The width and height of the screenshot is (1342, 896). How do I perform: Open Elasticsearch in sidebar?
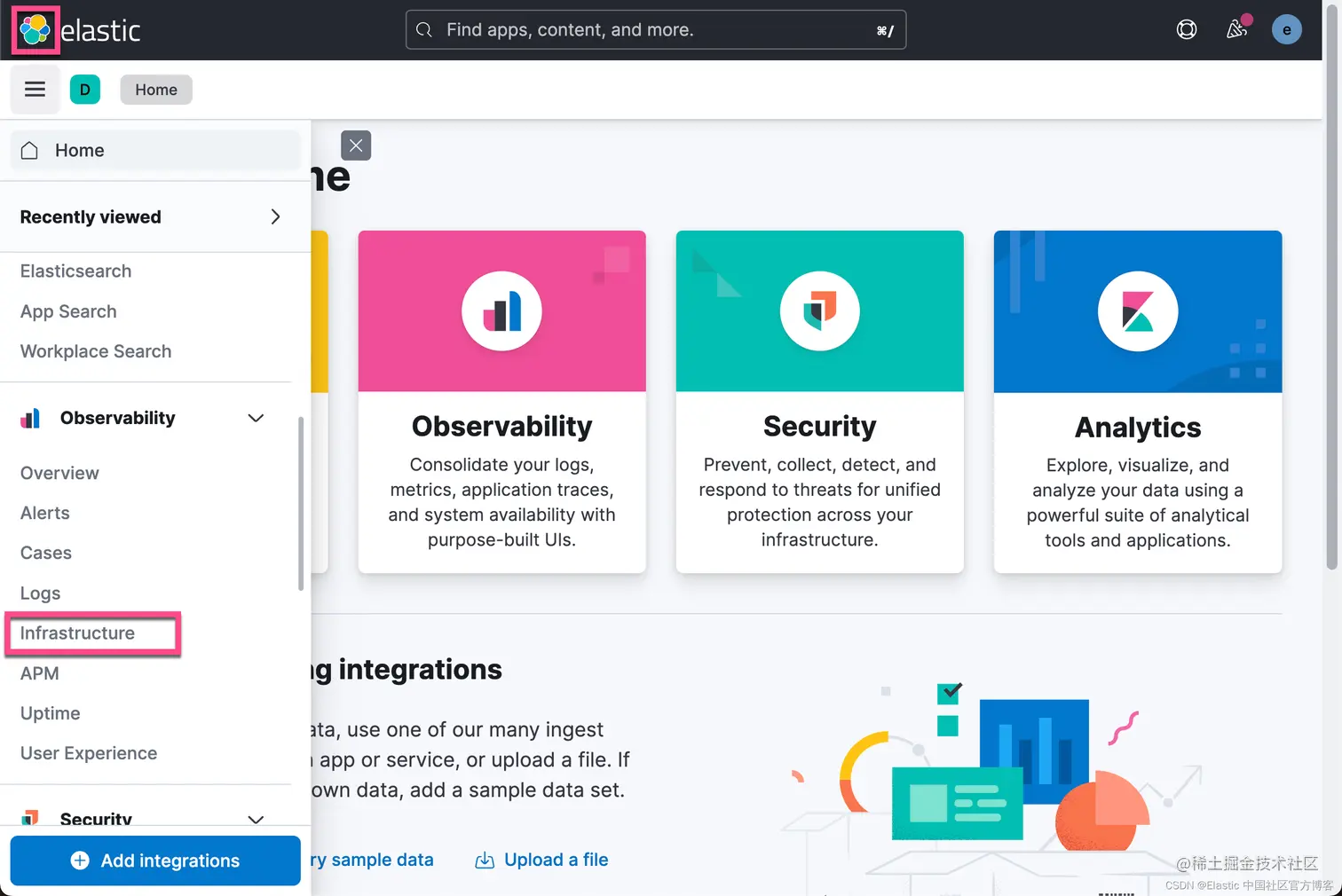pyautogui.click(x=75, y=271)
